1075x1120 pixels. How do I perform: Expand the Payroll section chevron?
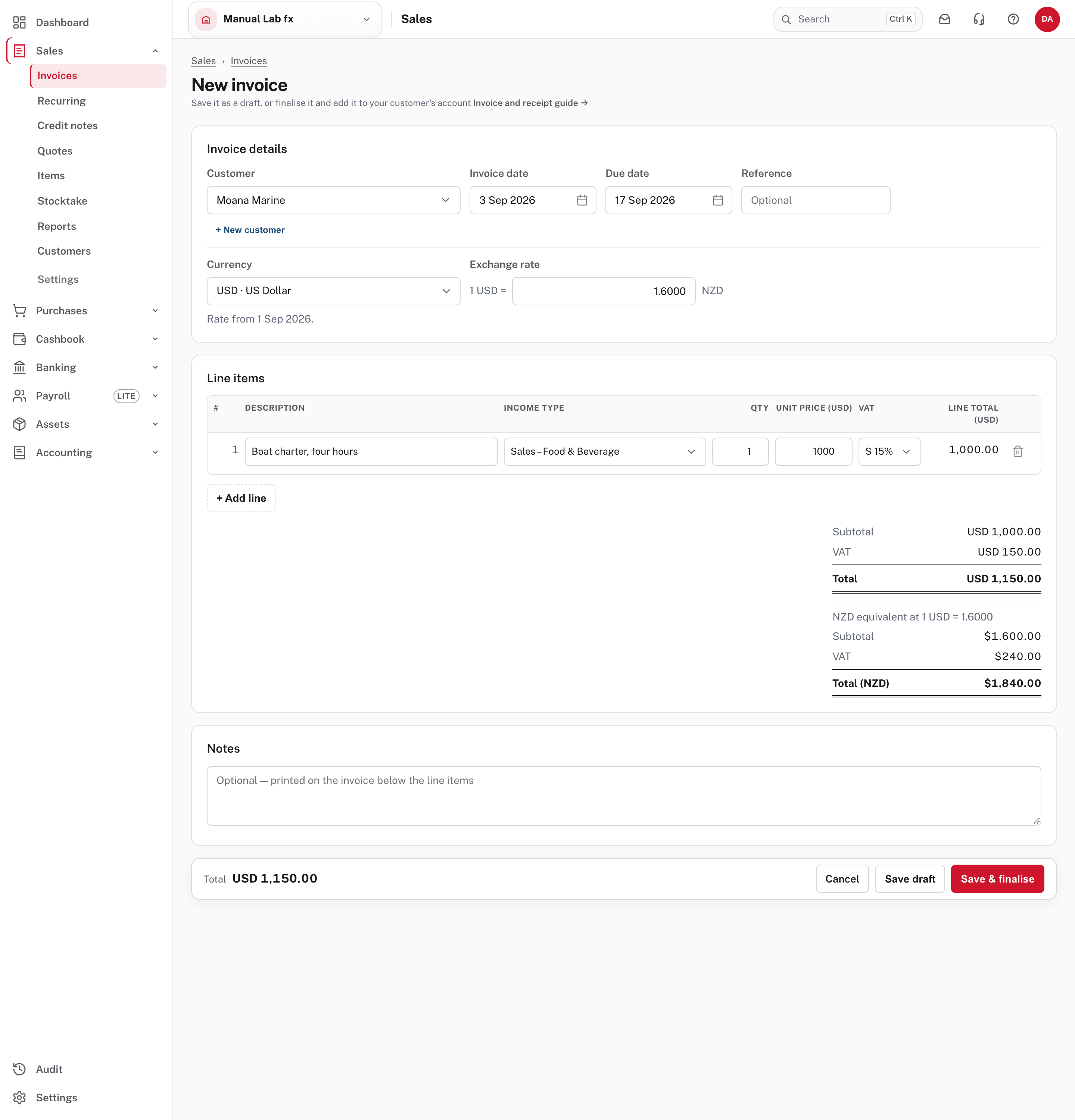(x=155, y=395)
